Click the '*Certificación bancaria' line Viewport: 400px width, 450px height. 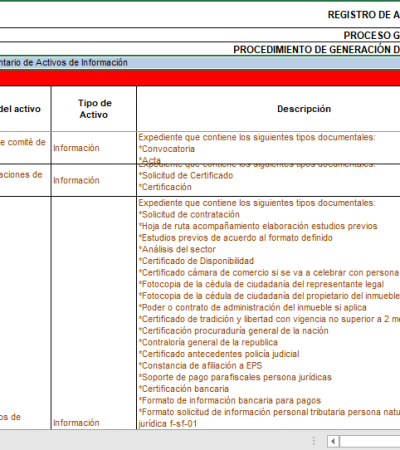coord(184,389)
